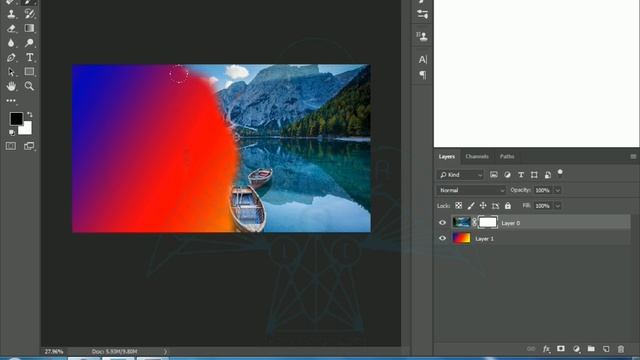Lock transparent pixels
The image size is (640, 360).
459,206
